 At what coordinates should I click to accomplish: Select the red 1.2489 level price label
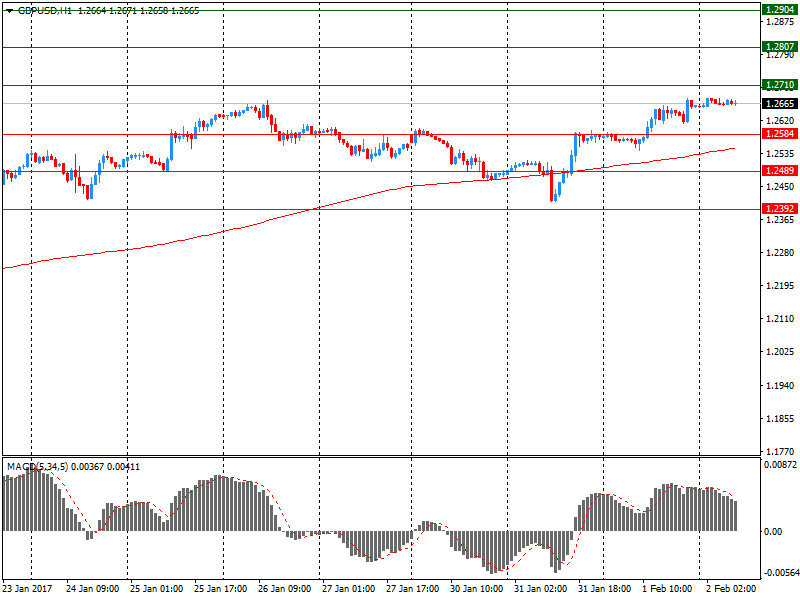pyautogui.click(x=780, y=171)
